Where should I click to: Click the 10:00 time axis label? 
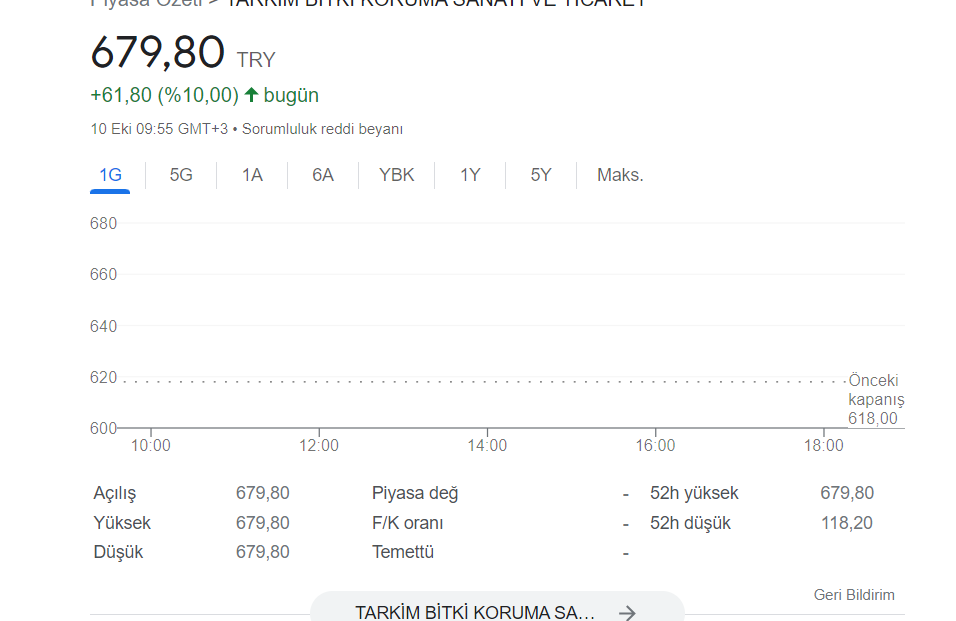[151, 445]
